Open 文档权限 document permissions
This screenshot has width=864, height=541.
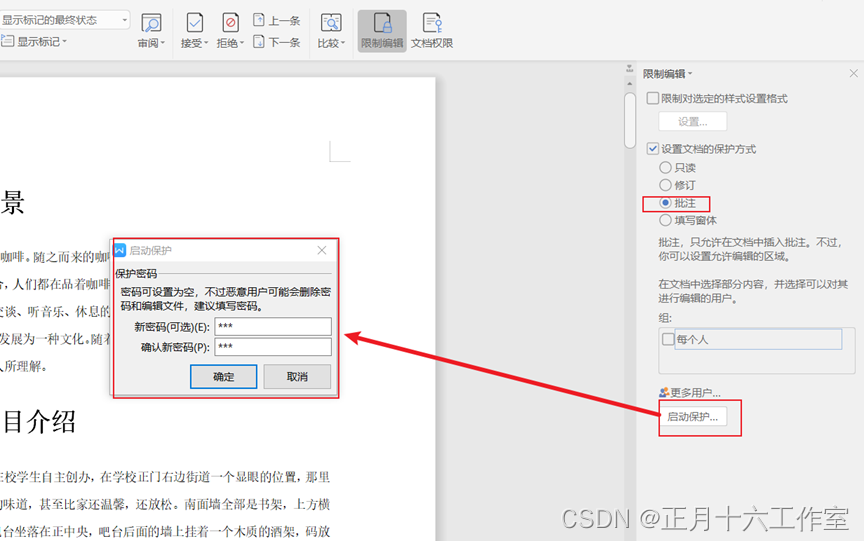(432, 31)
